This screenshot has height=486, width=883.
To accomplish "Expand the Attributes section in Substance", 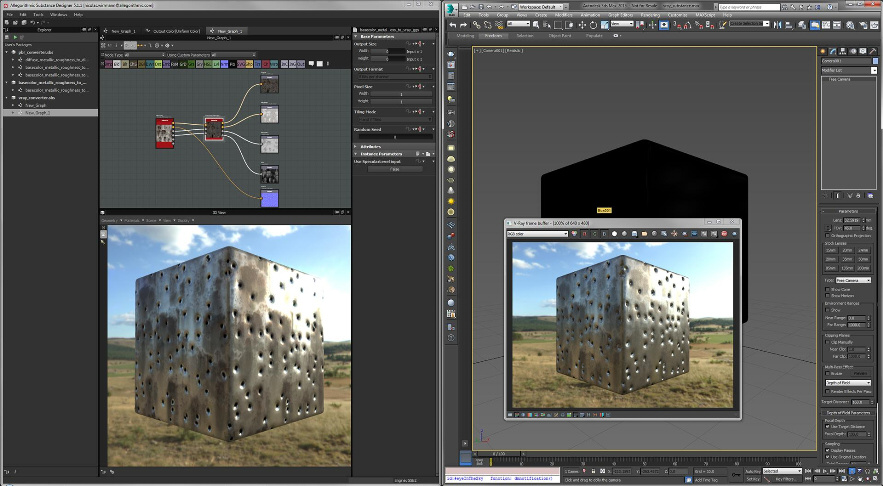I will click(x=356, y=146).
